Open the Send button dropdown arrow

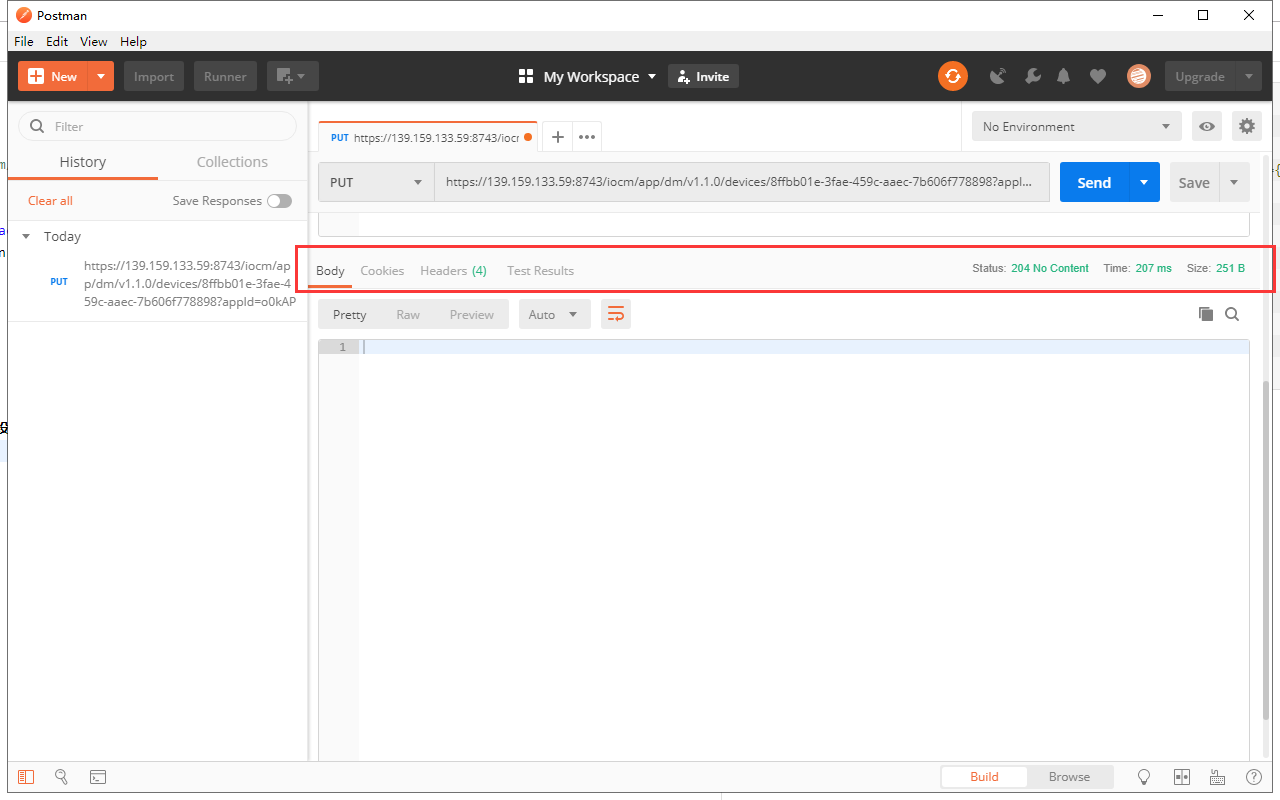click(x=1144, y=182)
